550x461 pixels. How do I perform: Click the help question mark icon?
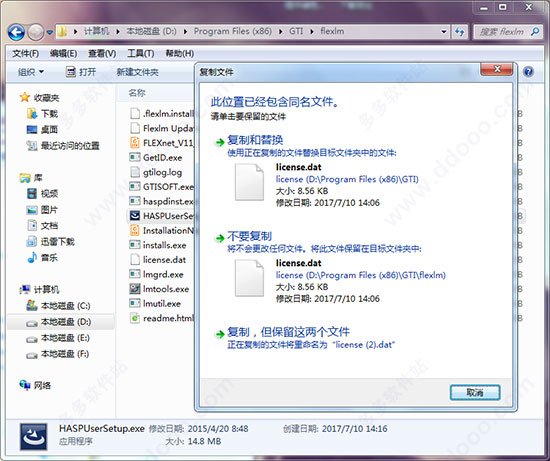pos(528,72)
